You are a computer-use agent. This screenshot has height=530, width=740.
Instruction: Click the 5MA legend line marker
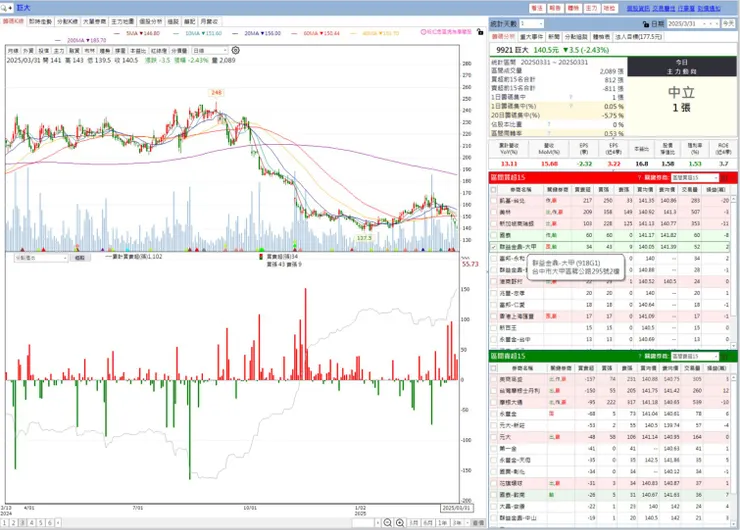[x=118, y=34]
